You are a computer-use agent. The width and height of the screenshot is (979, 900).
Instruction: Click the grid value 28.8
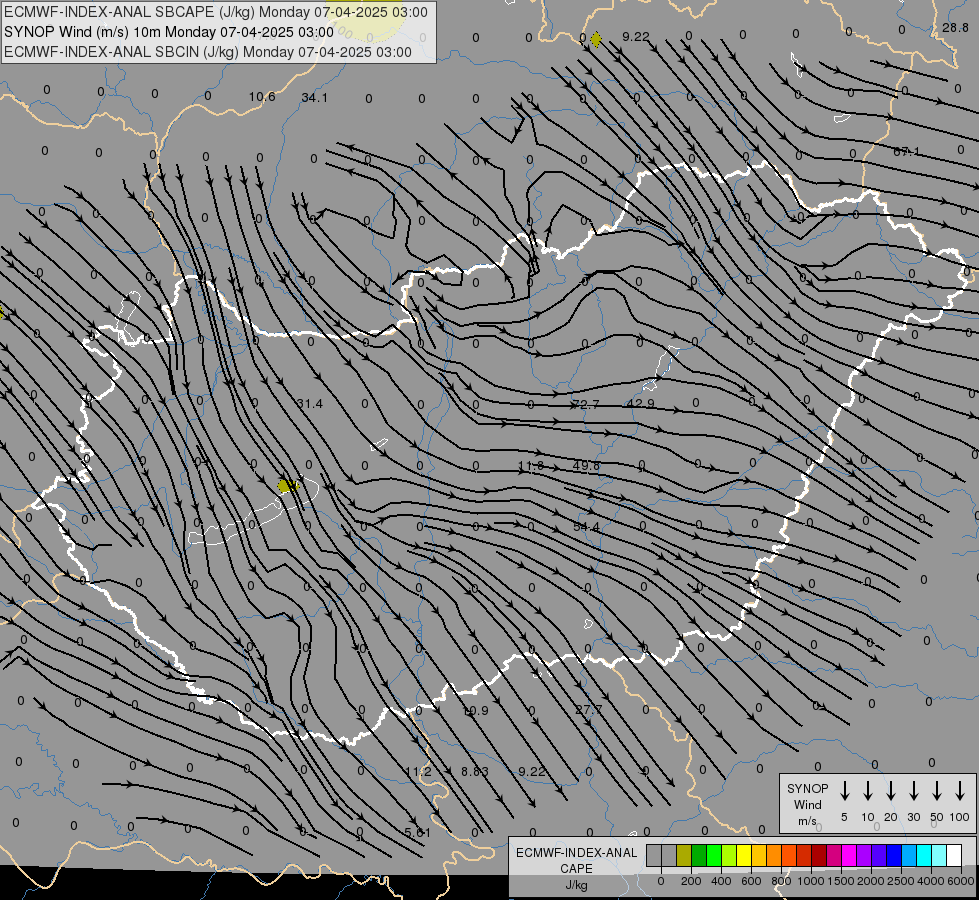(x=955, y=27)
